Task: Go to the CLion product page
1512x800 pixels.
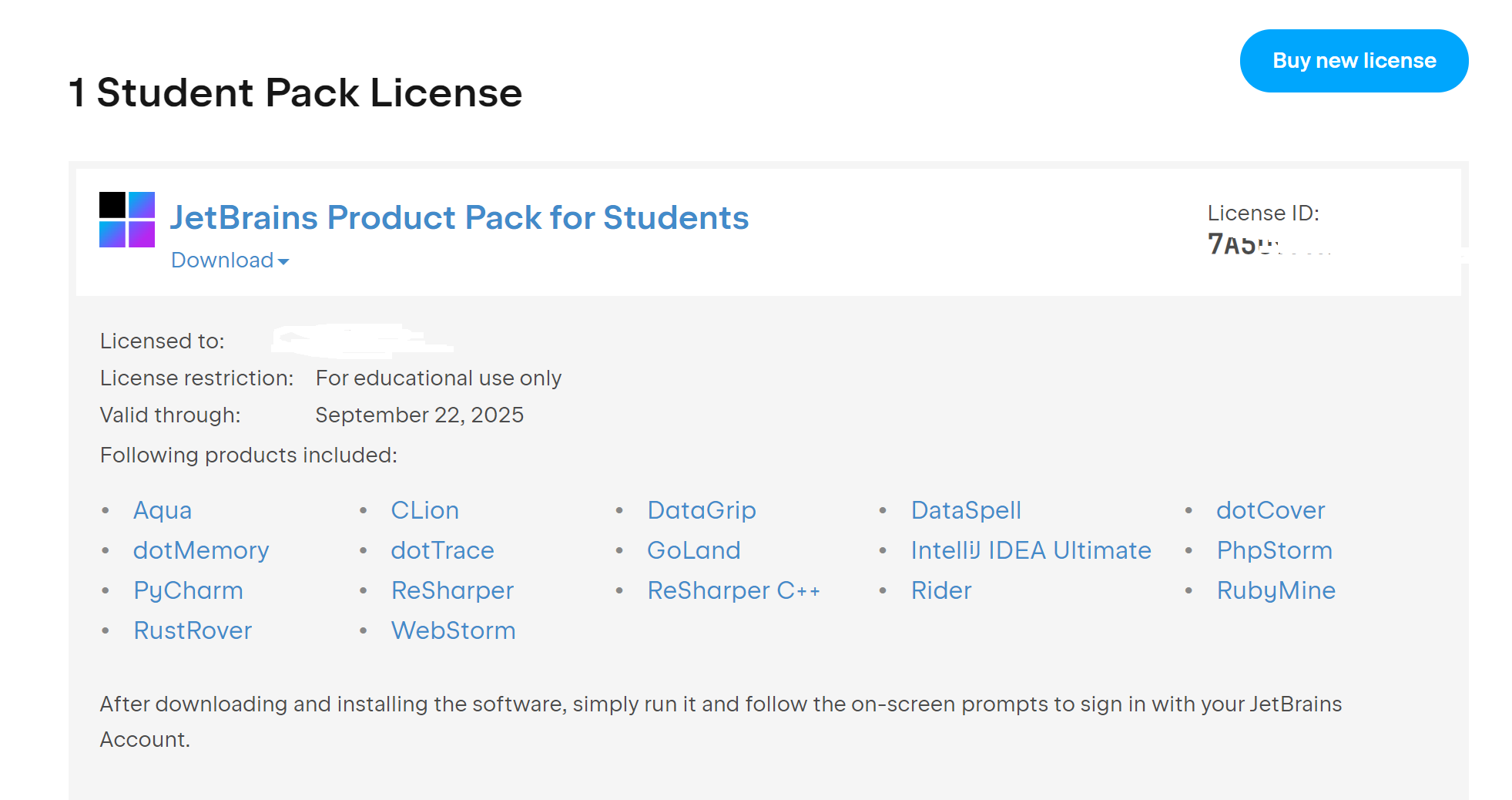Action: (424, 510)
